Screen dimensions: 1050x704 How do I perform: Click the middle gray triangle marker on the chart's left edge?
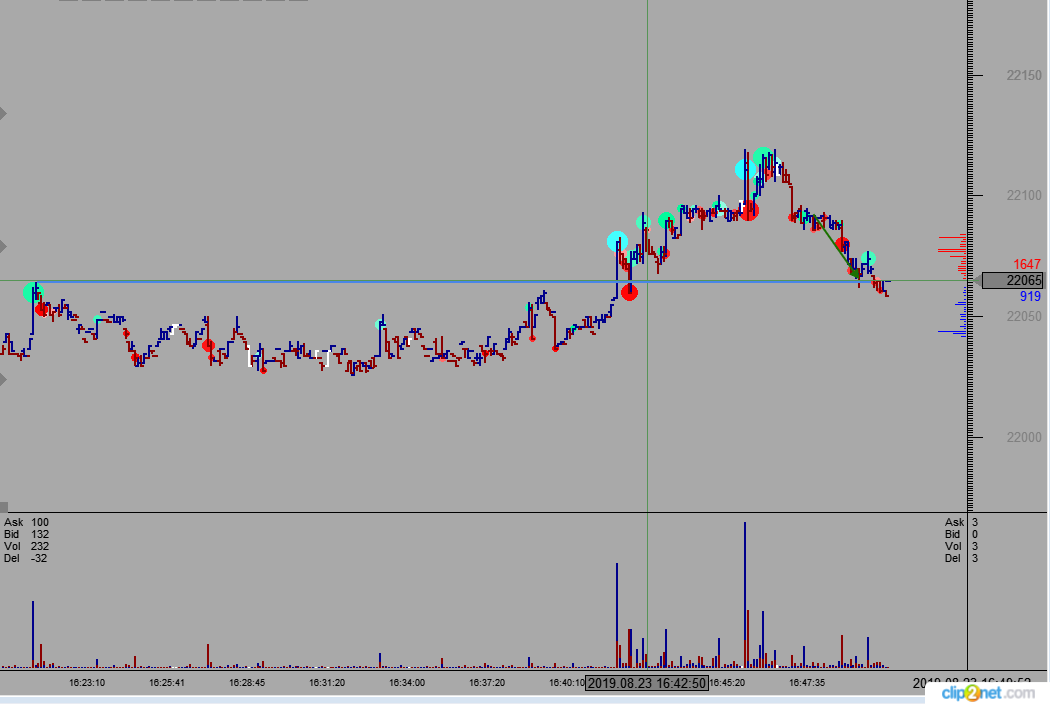click(3, 247)
